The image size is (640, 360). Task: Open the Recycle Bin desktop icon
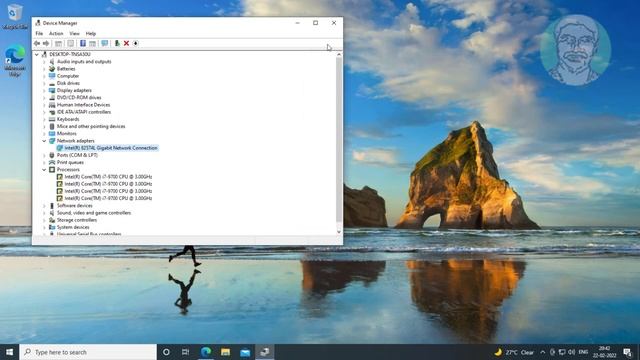[15, 17]
